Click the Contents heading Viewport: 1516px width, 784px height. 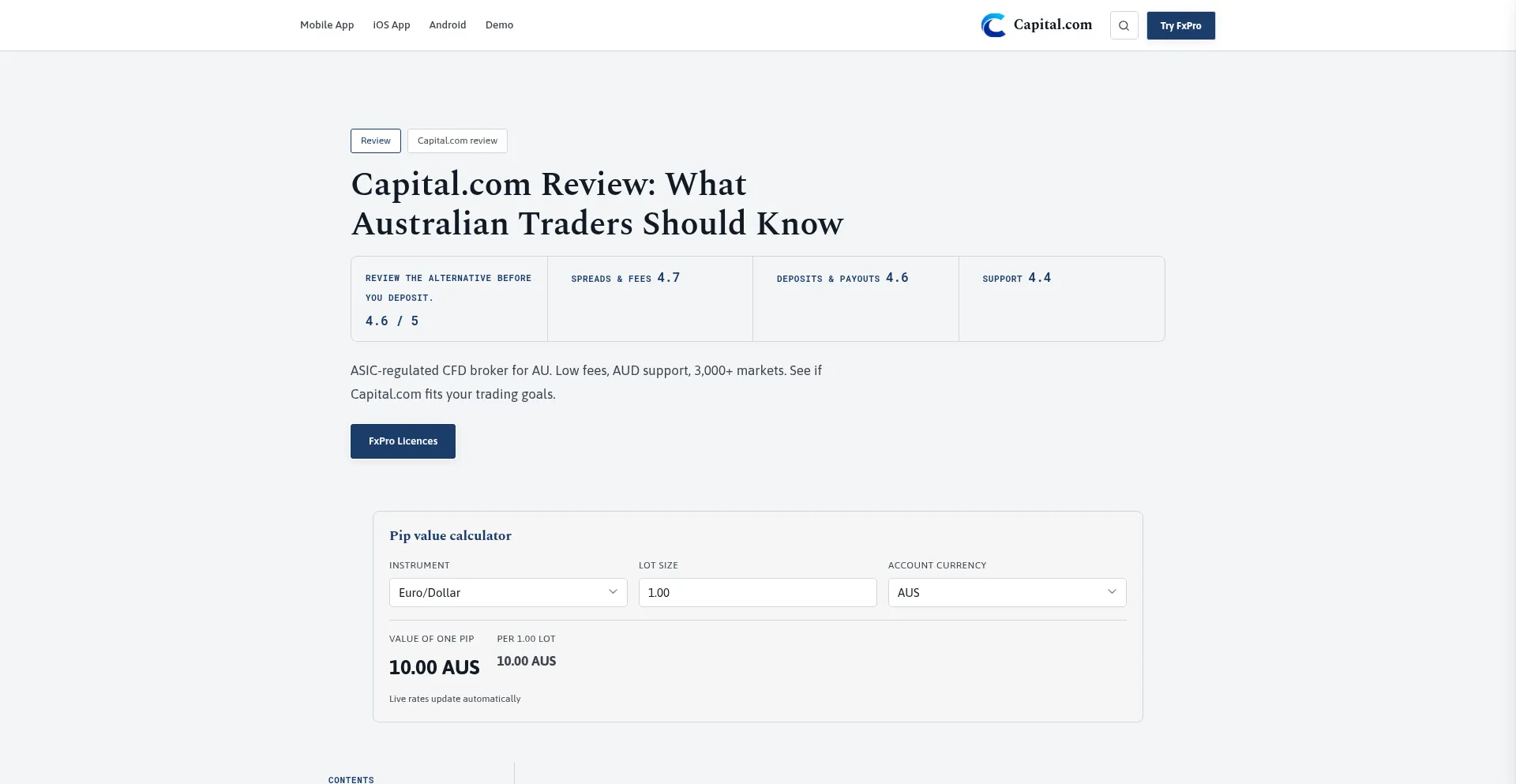351,779
